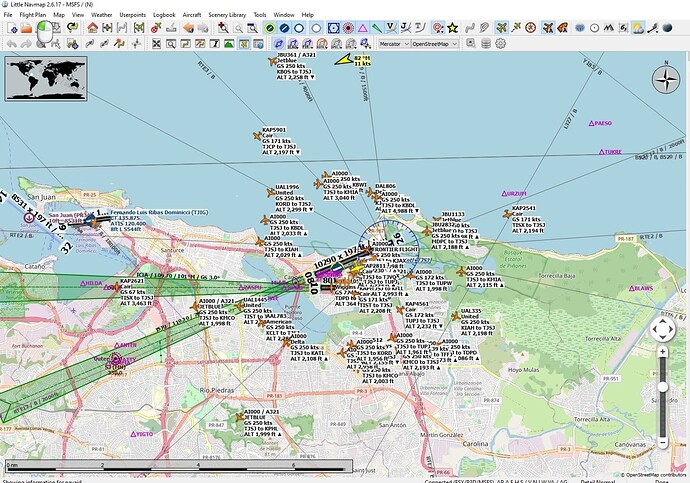Open the Scenery Library menu

coord(227,15)
